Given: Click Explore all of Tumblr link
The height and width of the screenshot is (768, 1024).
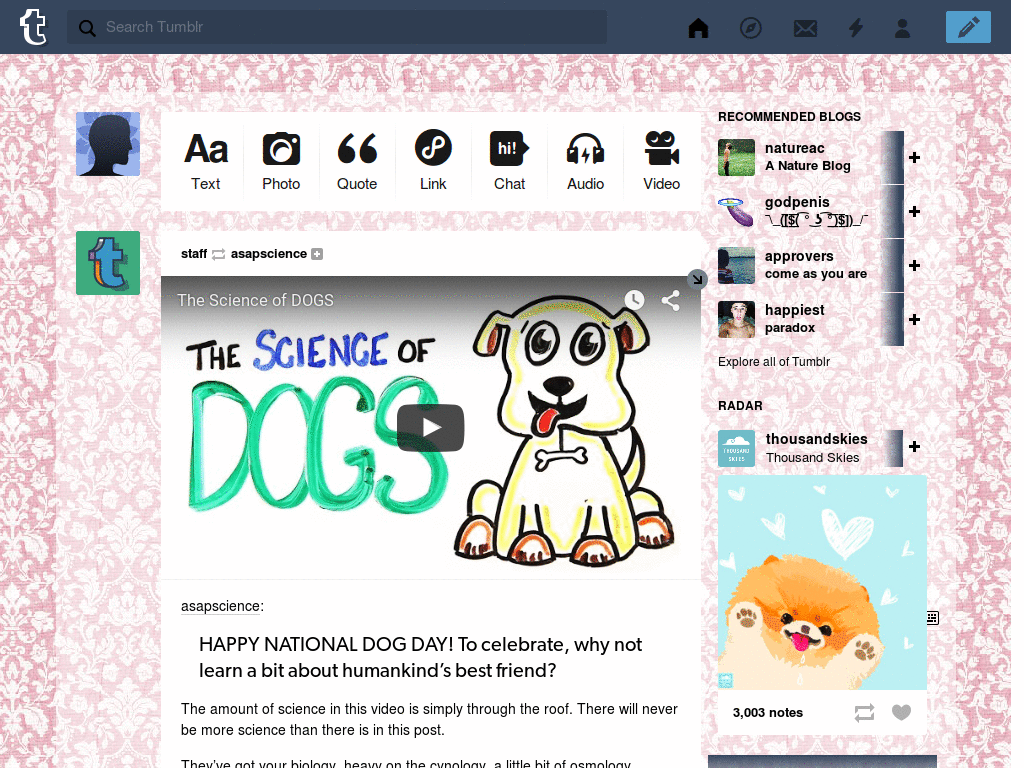Looking at the screenshot, I should coord(774,362).
